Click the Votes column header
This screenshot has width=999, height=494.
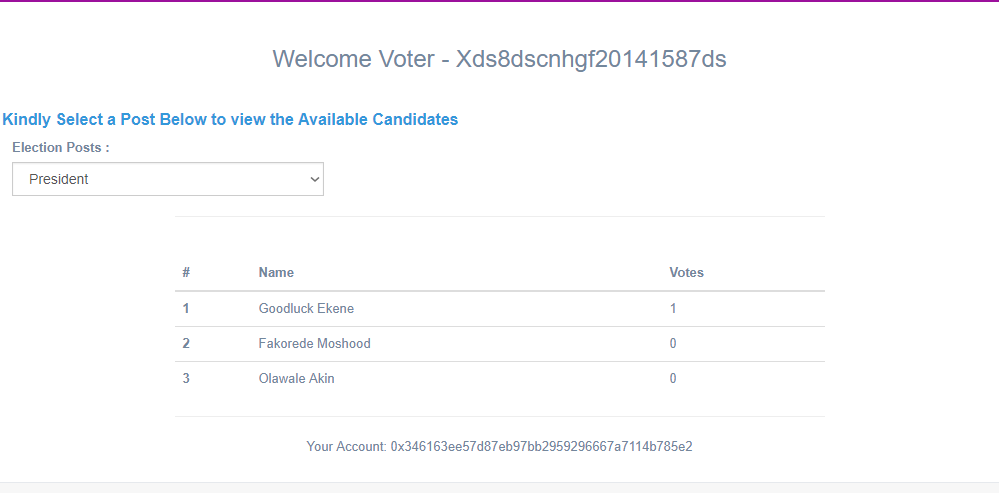coord(686,273)
